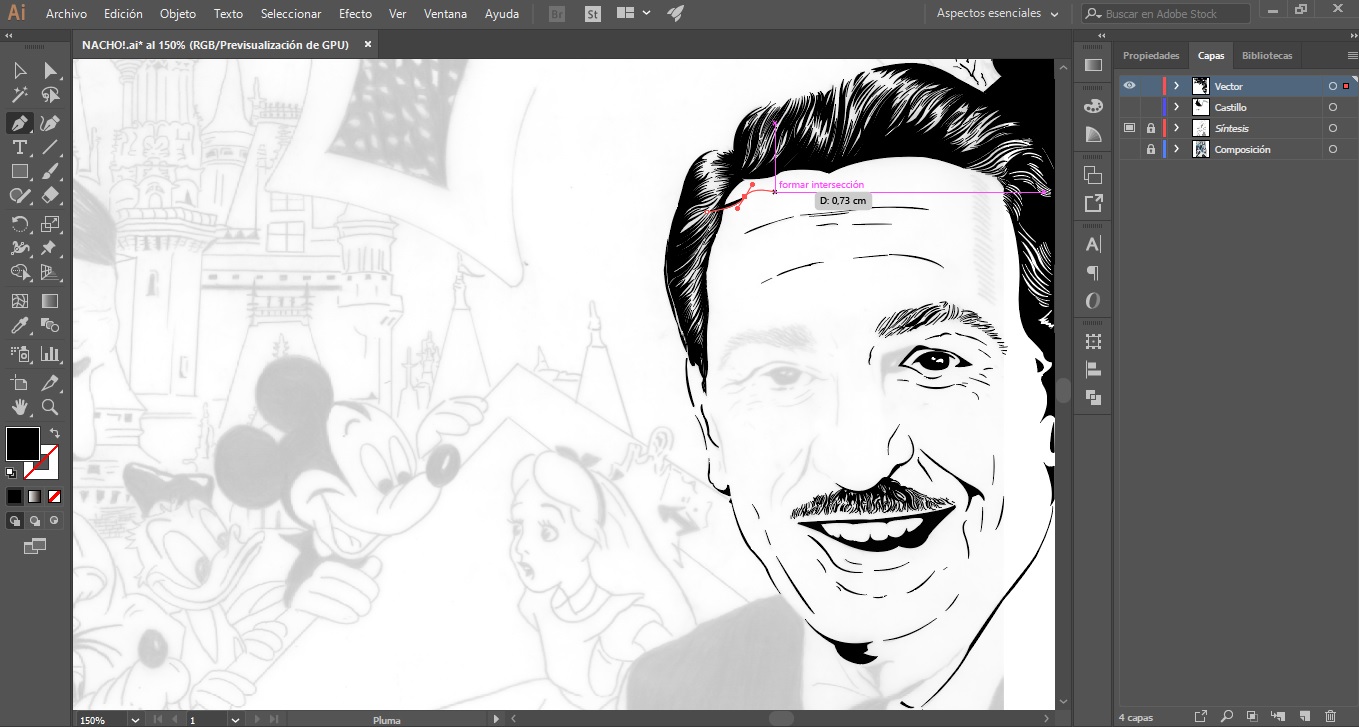
Task: Select the Rectangle tool
Action: tap(19, 172)
